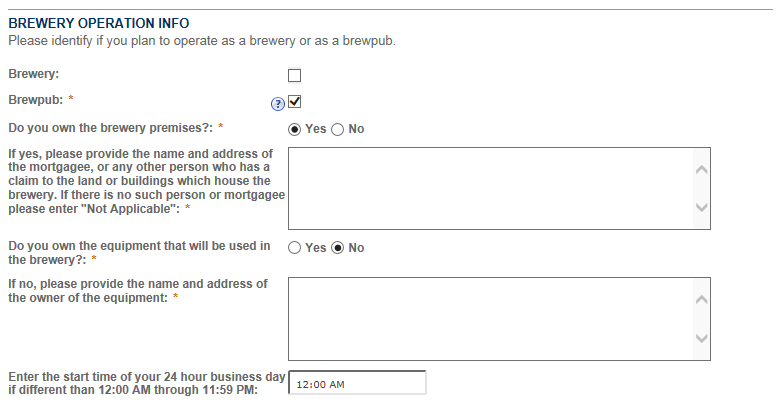Focus the business day start time field
Screen dimensions: 780x409
(x=356, y=383)
